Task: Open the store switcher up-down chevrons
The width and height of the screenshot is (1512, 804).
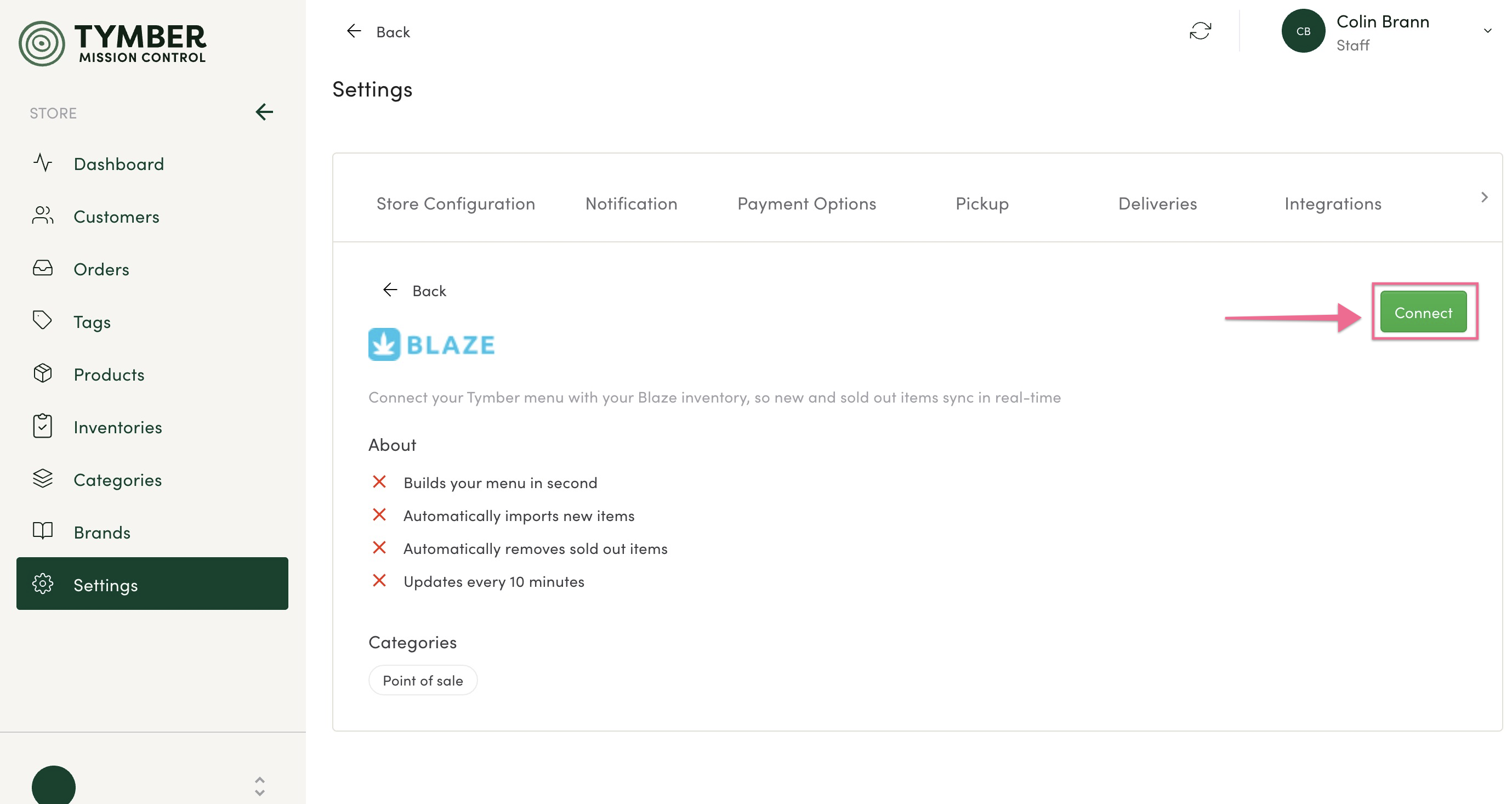Action: pos(260,786)
